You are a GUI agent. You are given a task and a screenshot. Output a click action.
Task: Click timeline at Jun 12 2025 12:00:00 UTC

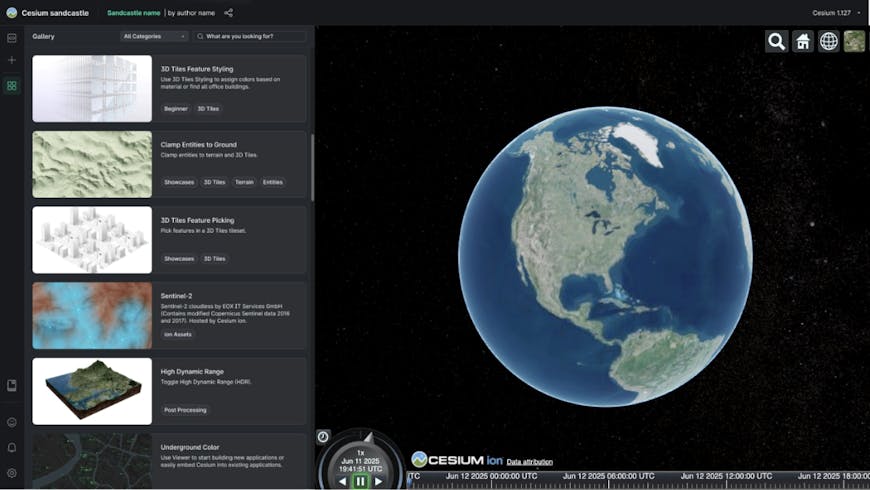[x=726, y=476]
